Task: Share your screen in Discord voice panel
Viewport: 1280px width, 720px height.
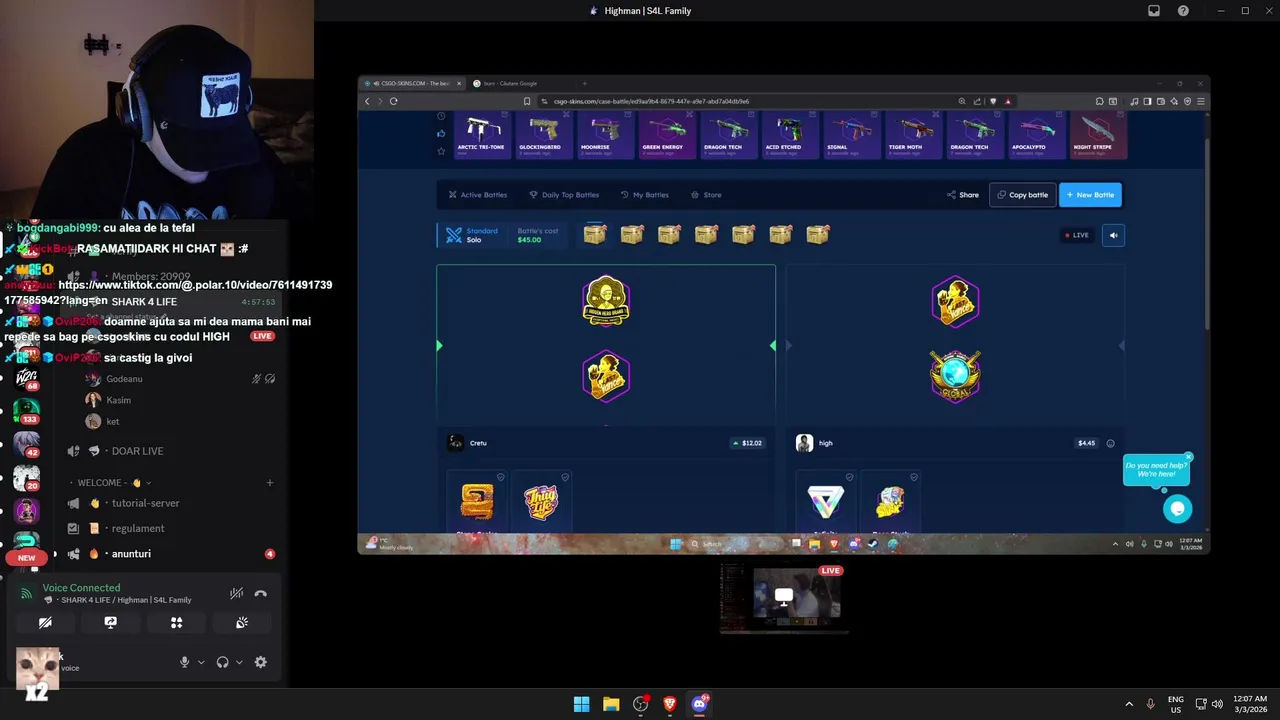Action: 111,622
